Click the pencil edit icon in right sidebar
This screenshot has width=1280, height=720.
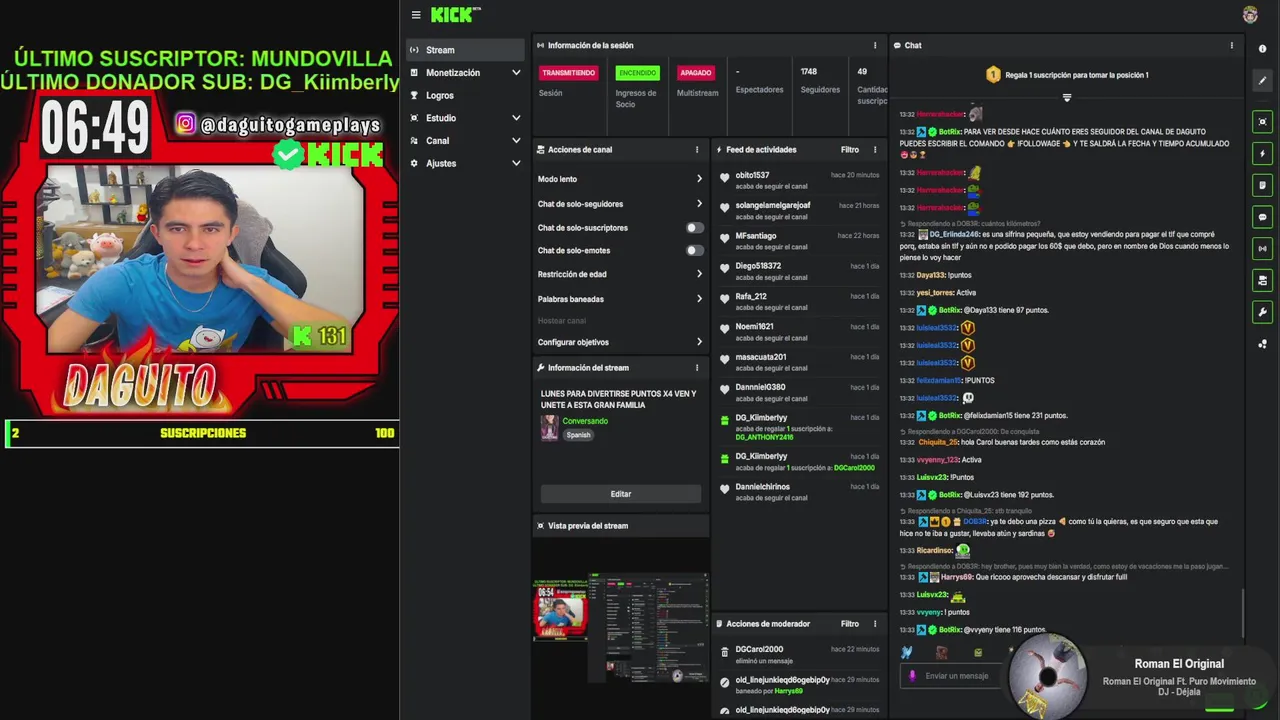pyautogui.click(x=1262, y=81)
